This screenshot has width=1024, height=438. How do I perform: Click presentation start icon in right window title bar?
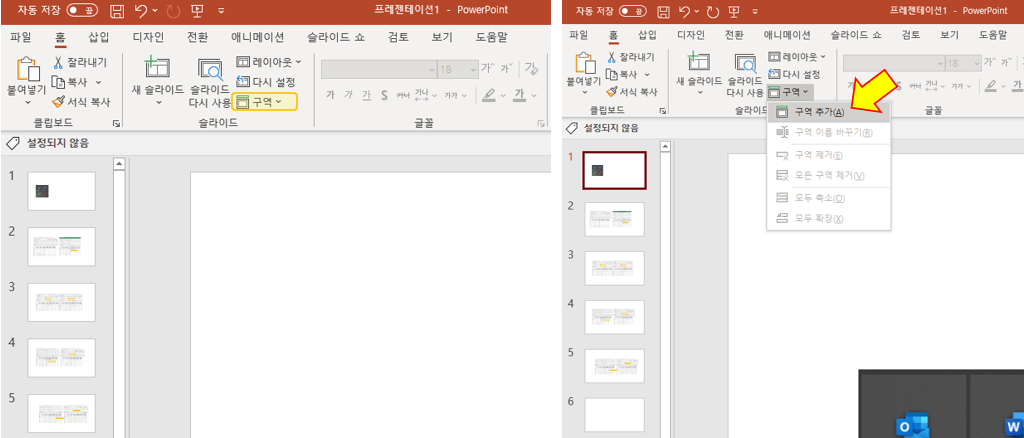(736, 10)
